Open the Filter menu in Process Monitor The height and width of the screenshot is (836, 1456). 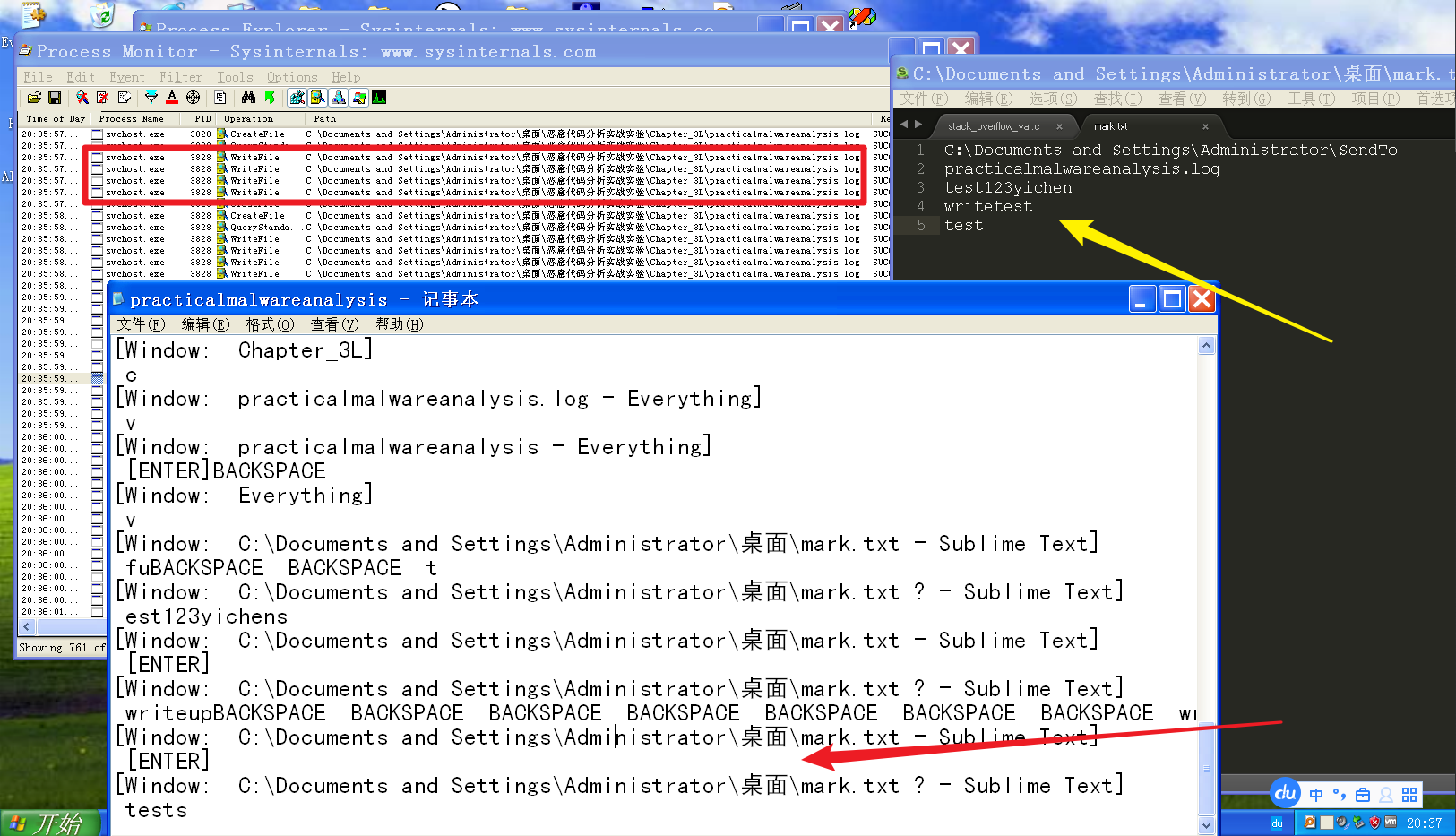[x=181, y=77]
